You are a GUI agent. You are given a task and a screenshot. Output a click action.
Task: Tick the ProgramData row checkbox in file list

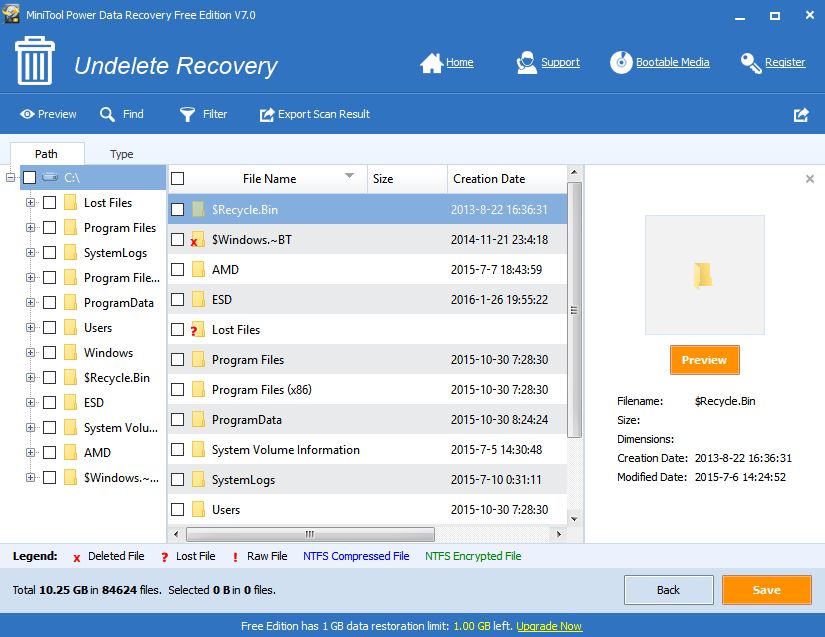pos(178,419)
